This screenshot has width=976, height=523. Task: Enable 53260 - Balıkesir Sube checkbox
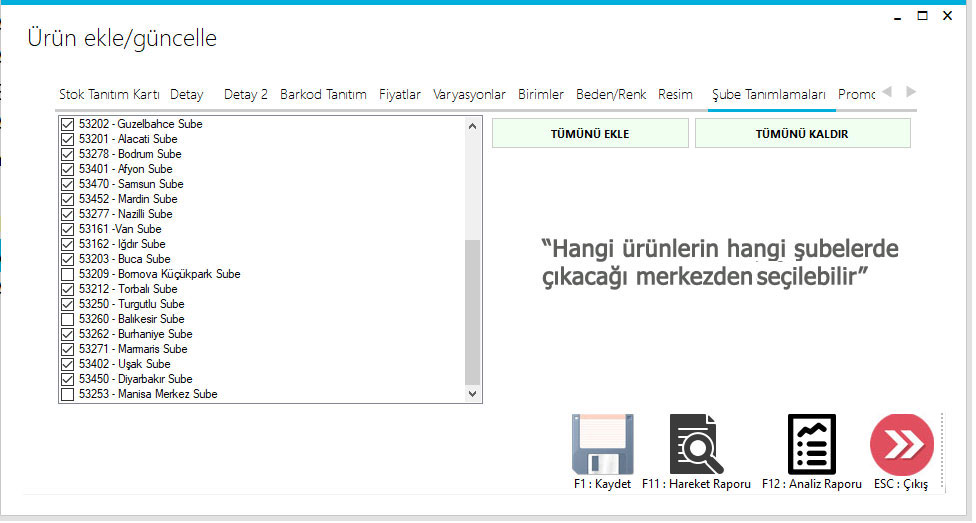(67, 319)
